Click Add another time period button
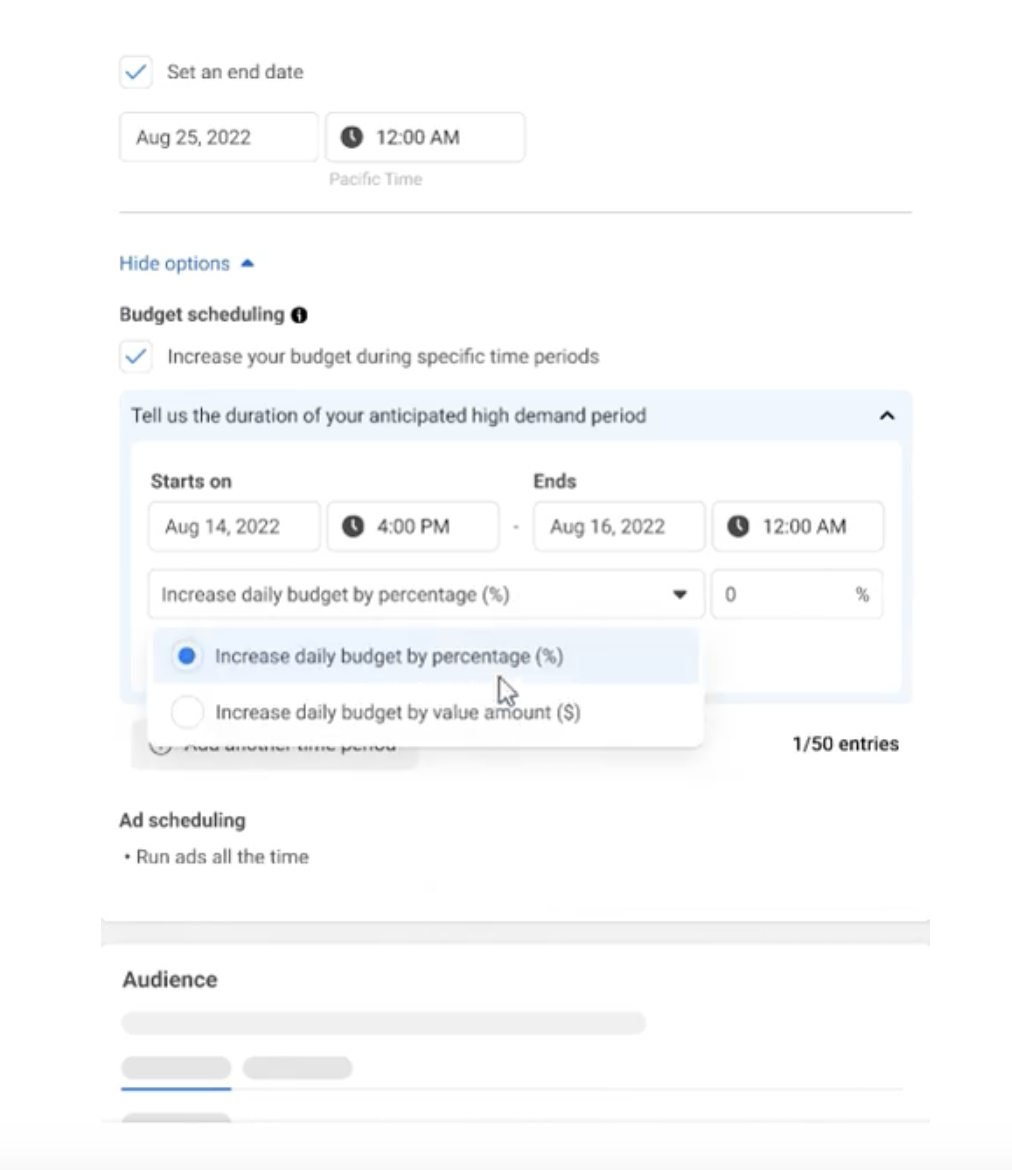 pyautogui.click(x=275, y=746)
